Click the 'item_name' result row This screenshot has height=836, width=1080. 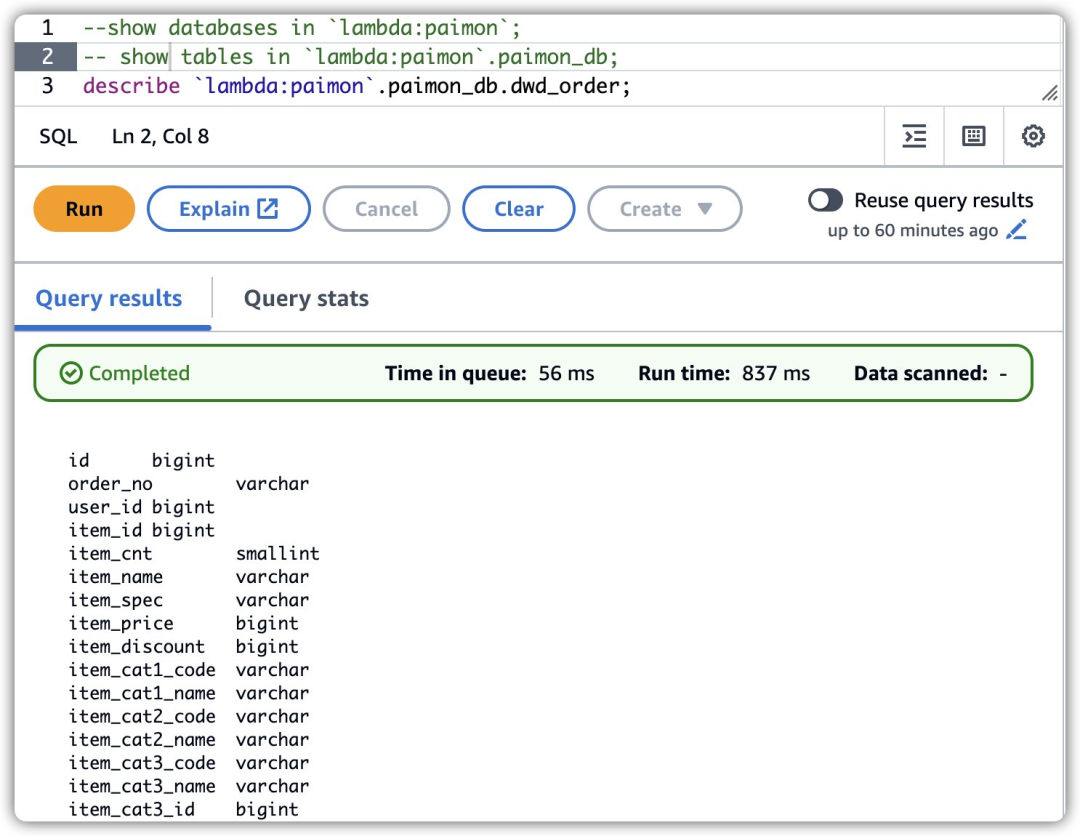coord(188,577)
